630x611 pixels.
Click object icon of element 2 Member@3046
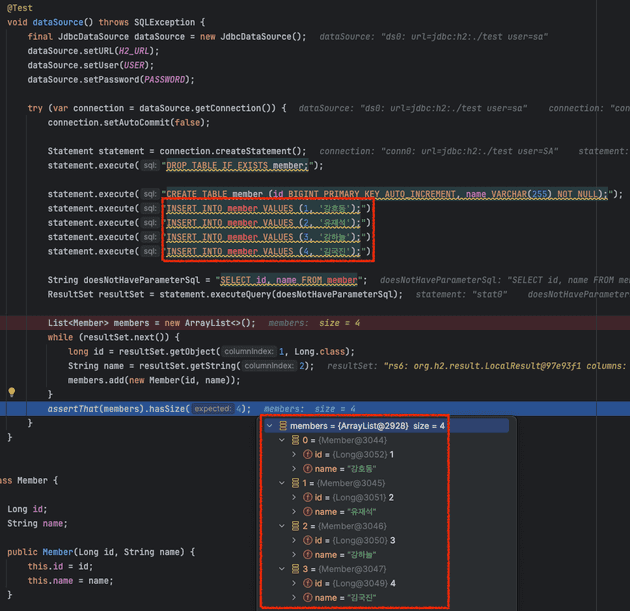point(295,526)
